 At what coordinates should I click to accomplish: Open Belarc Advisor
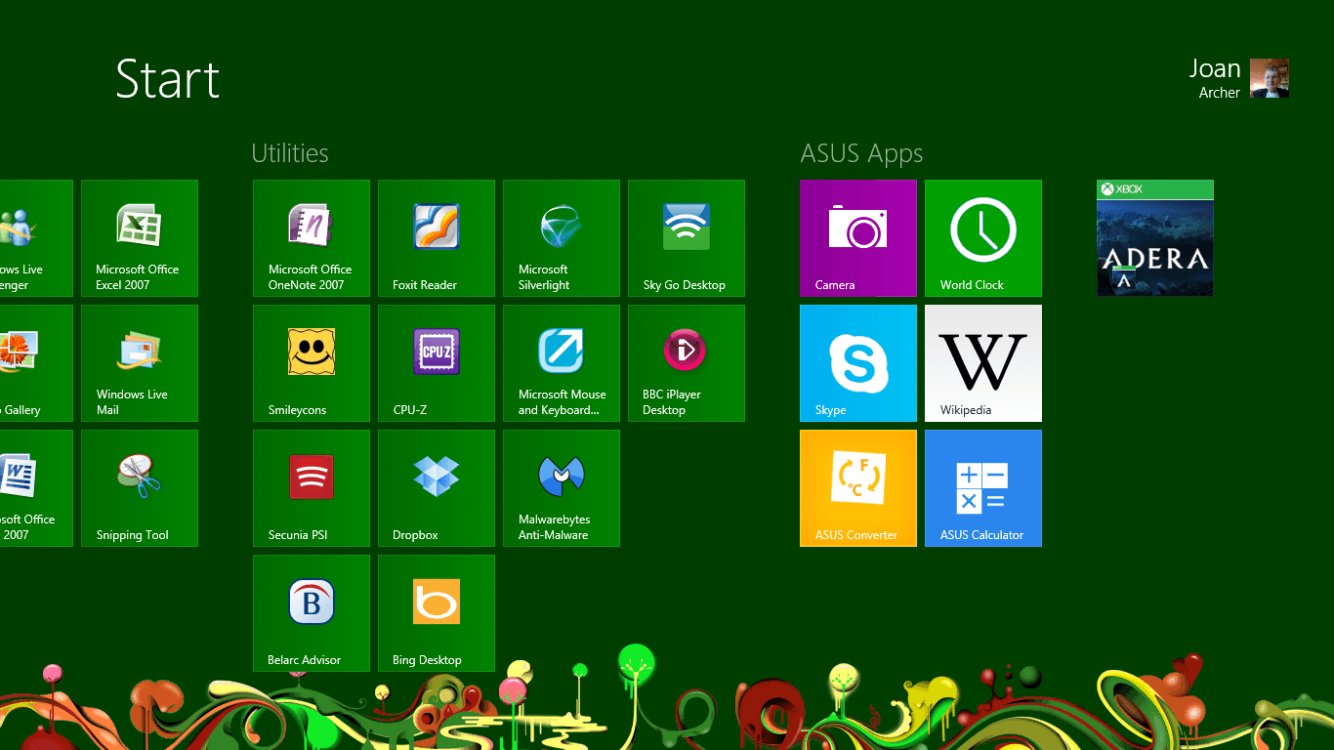(311, 613)
